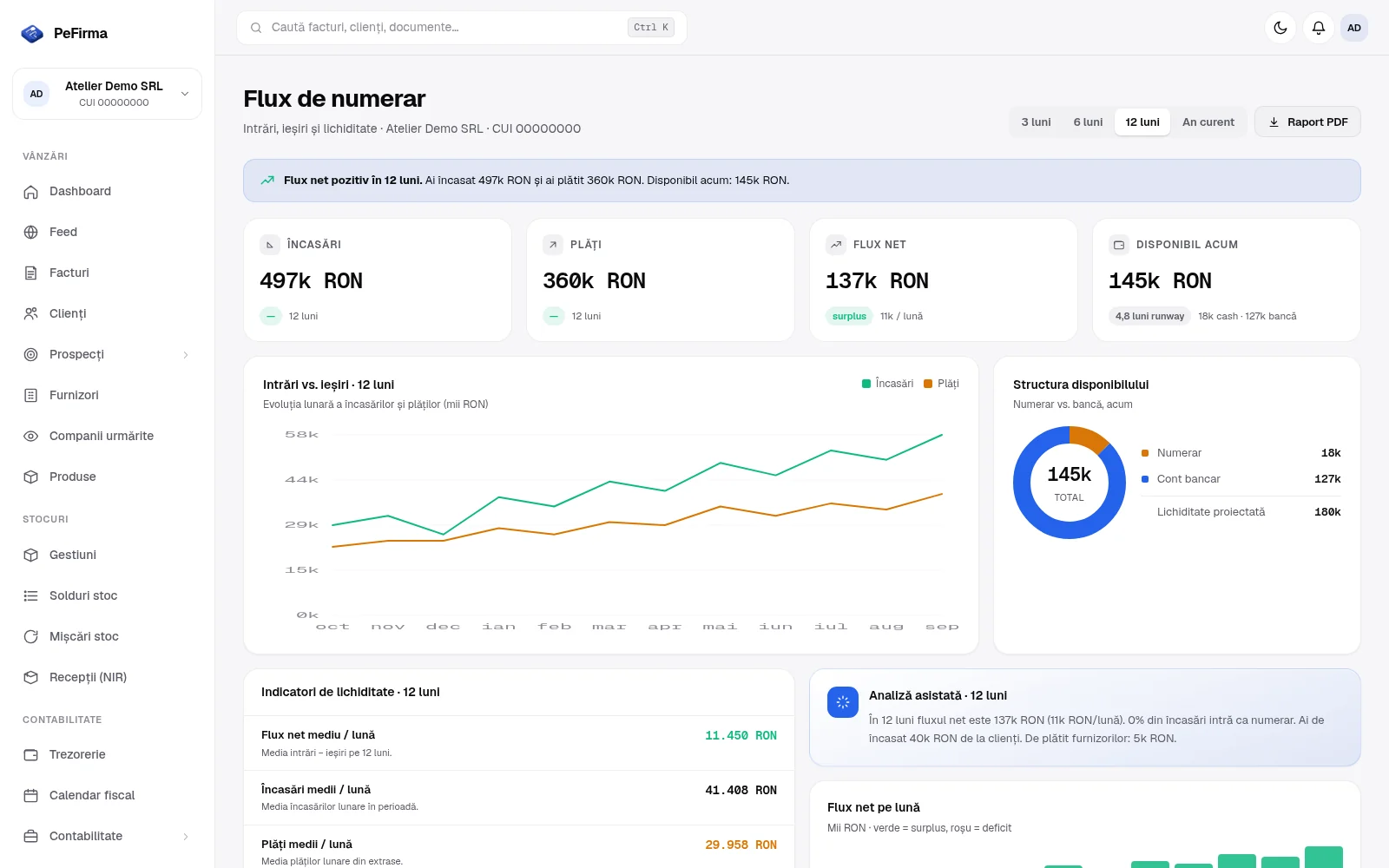
Task: Click the Recepții (NIR) package icon
Action: 31,678
